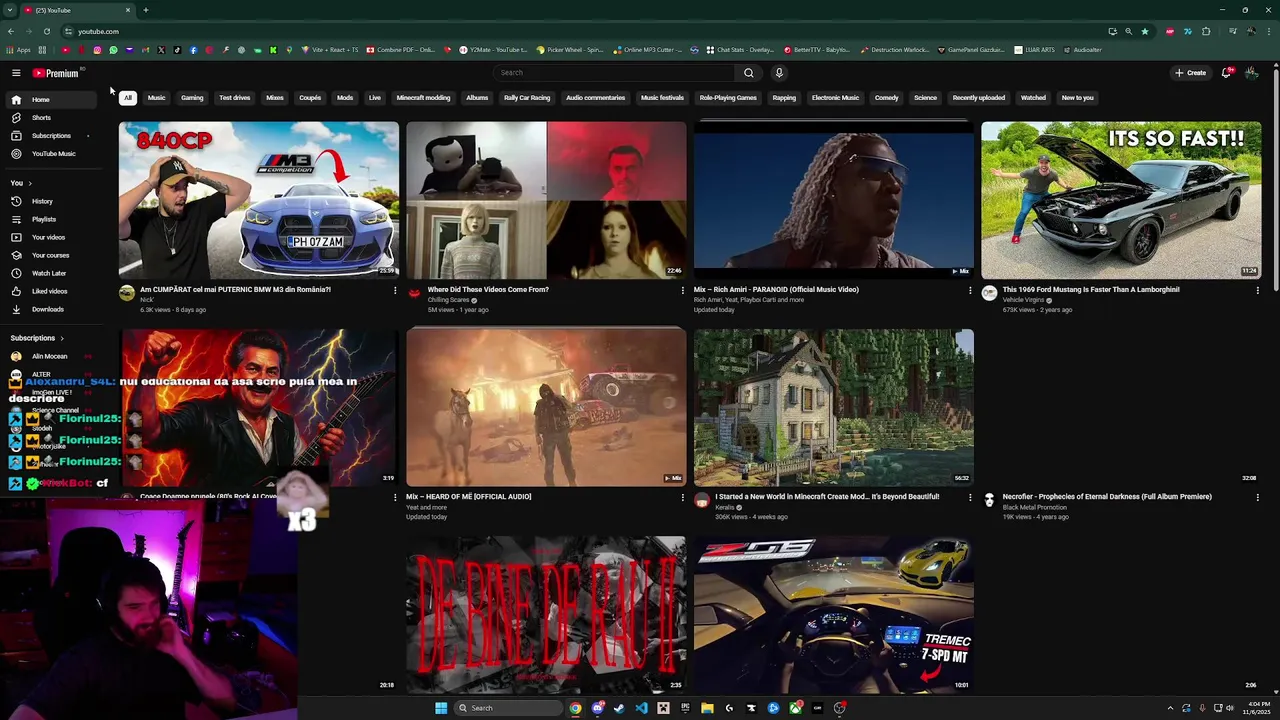Open Discord from the taskbar
The image size is (1280, 720).
coord(597,708)
